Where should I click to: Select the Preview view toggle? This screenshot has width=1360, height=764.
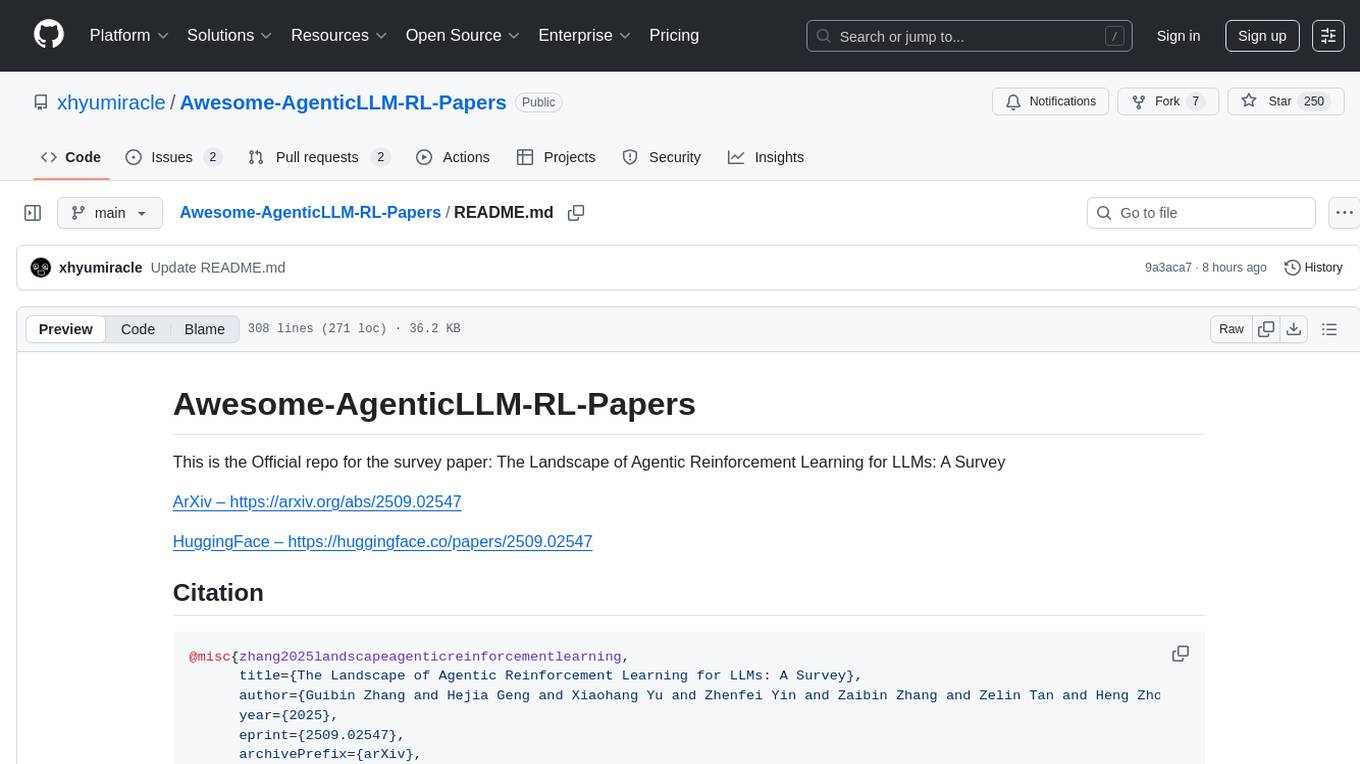tap(66, 329)
